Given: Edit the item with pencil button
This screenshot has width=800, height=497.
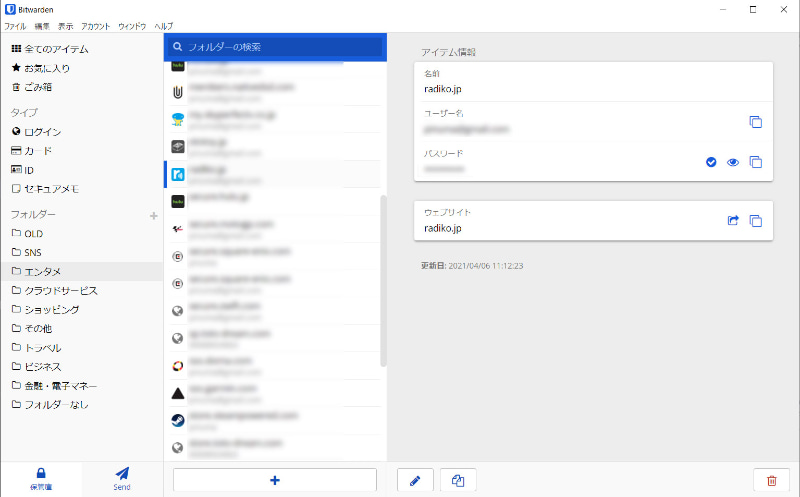Looking at the screenshot, I should 415,480.
